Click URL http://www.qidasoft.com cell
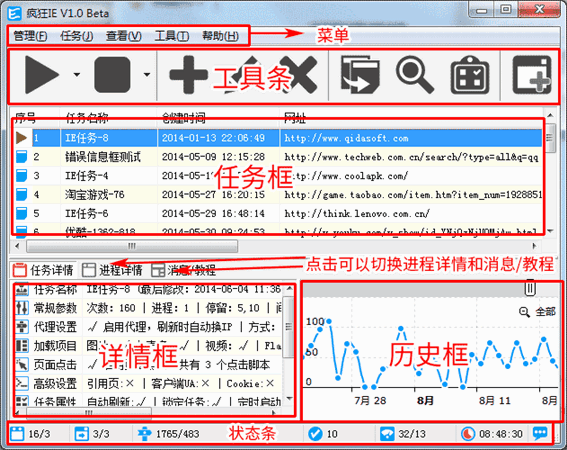 point(346,138)
